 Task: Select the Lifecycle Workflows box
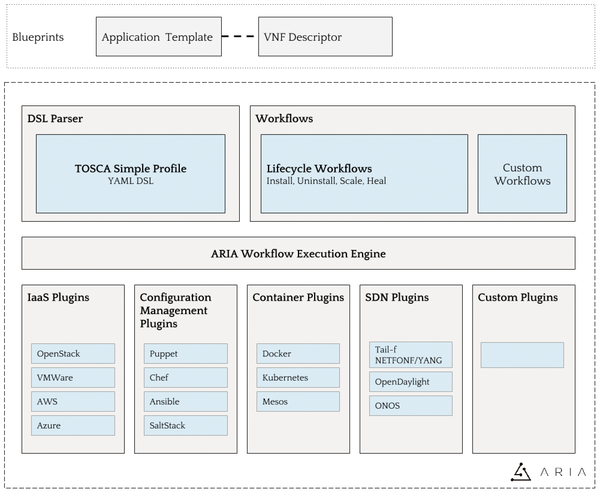pyautogui.click(x=364, y=174)
